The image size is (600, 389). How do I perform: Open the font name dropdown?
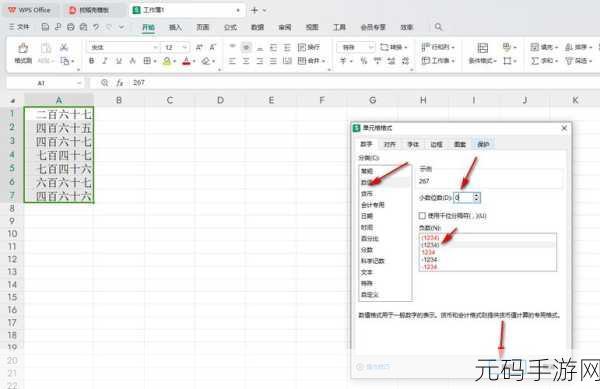pyautogui.click(x=156, y=47)
